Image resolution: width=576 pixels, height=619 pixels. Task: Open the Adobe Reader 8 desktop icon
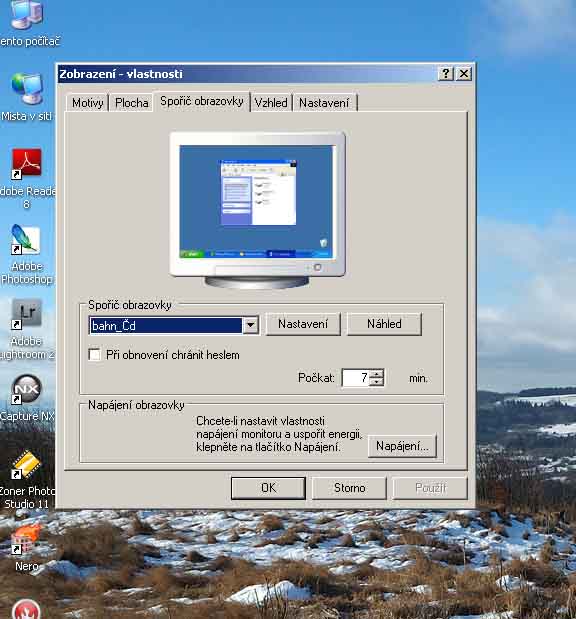[26, 164]
